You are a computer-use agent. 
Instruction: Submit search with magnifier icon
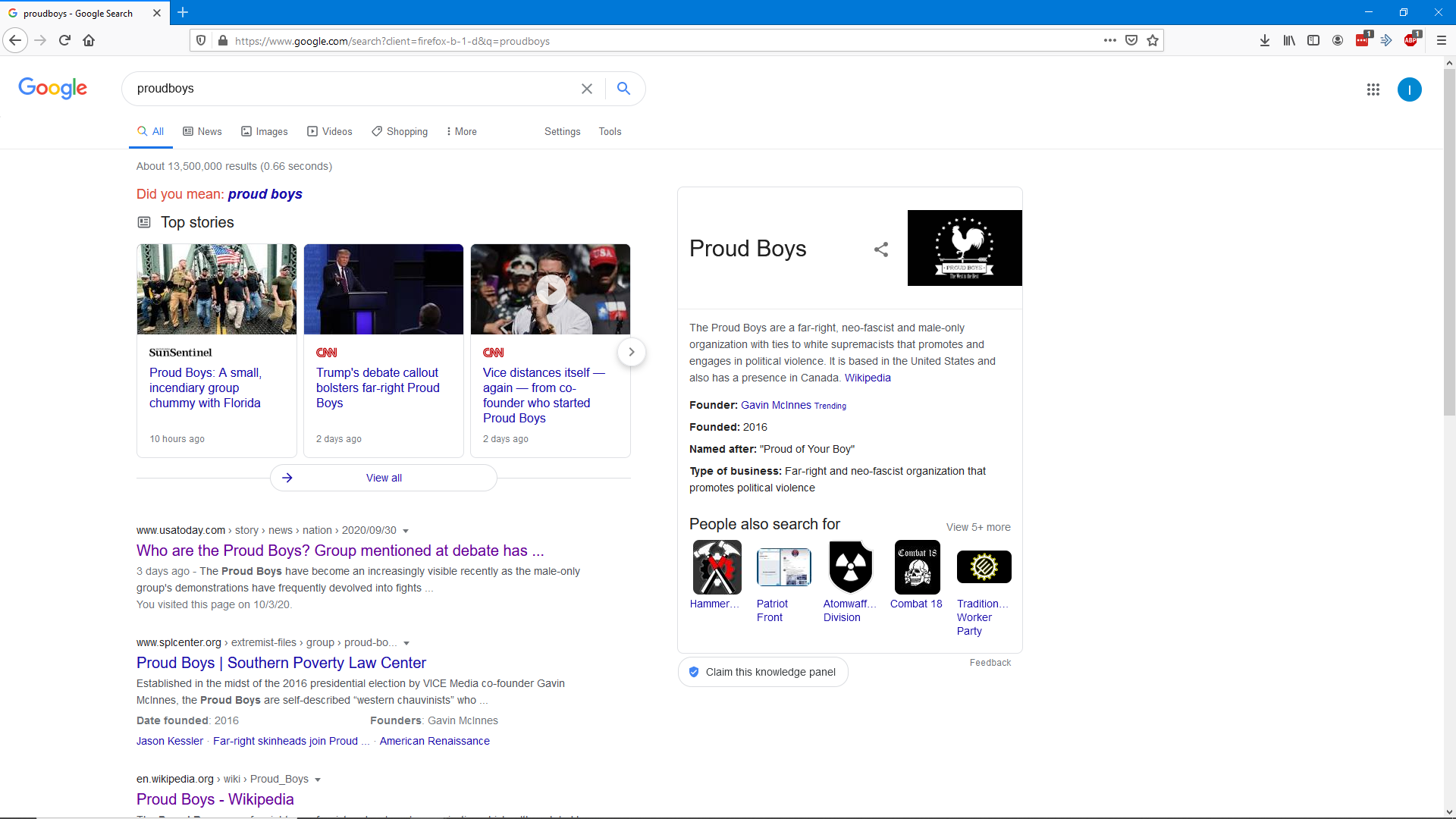pos(623,89)
